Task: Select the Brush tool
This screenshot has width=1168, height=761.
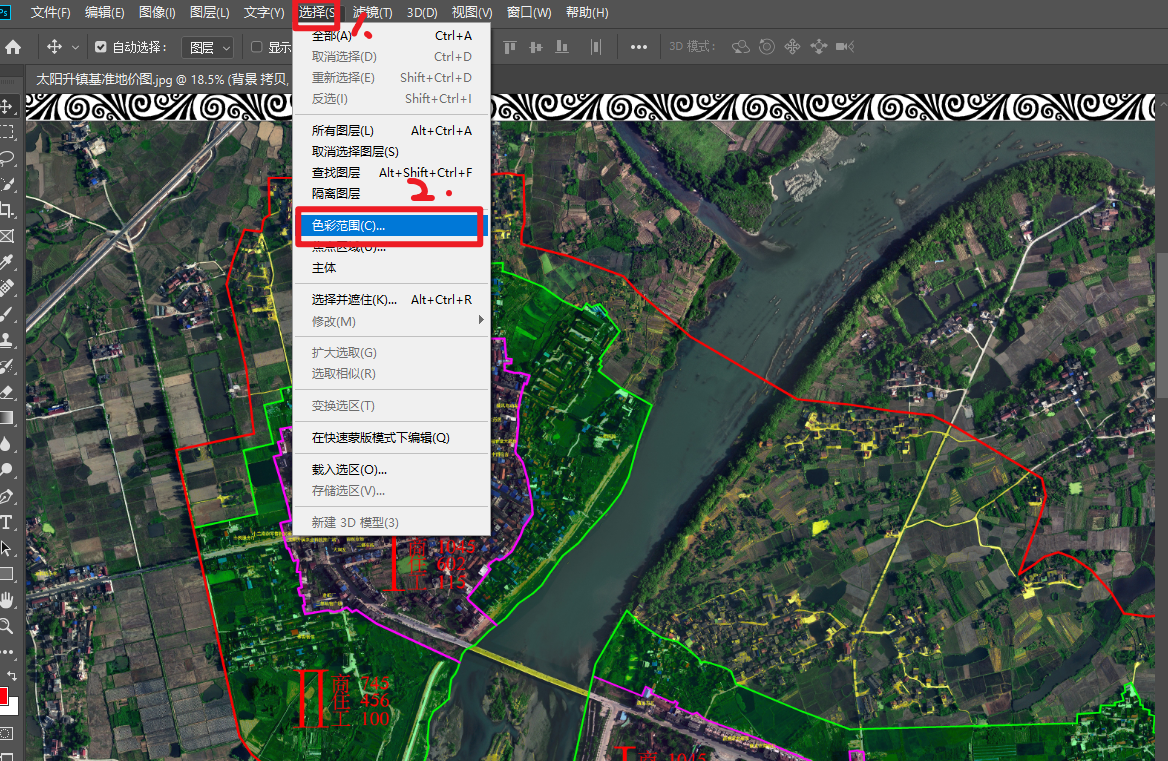Action: point(6,314)
